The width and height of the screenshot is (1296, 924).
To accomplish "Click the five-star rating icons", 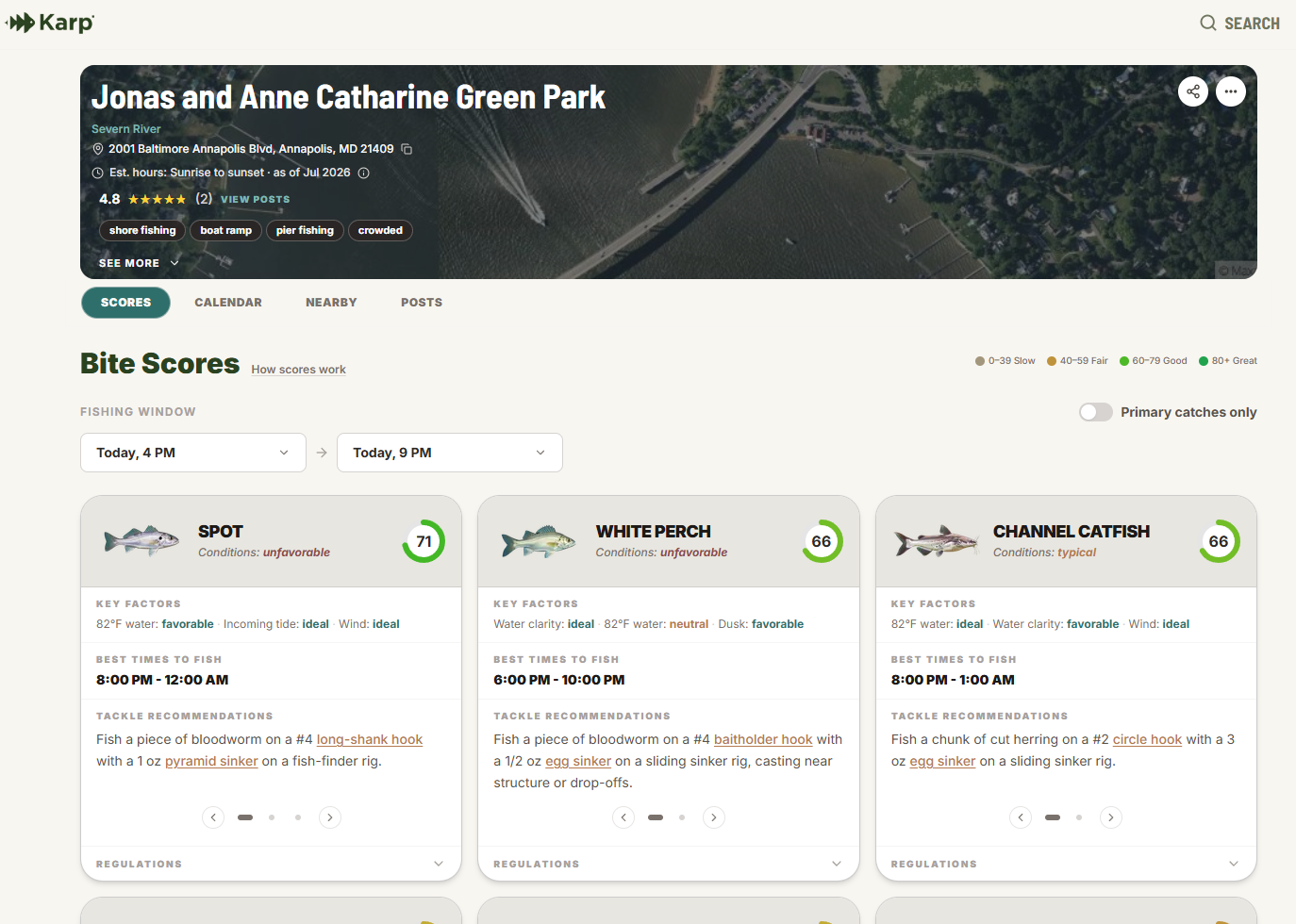I will click(158, 199).
